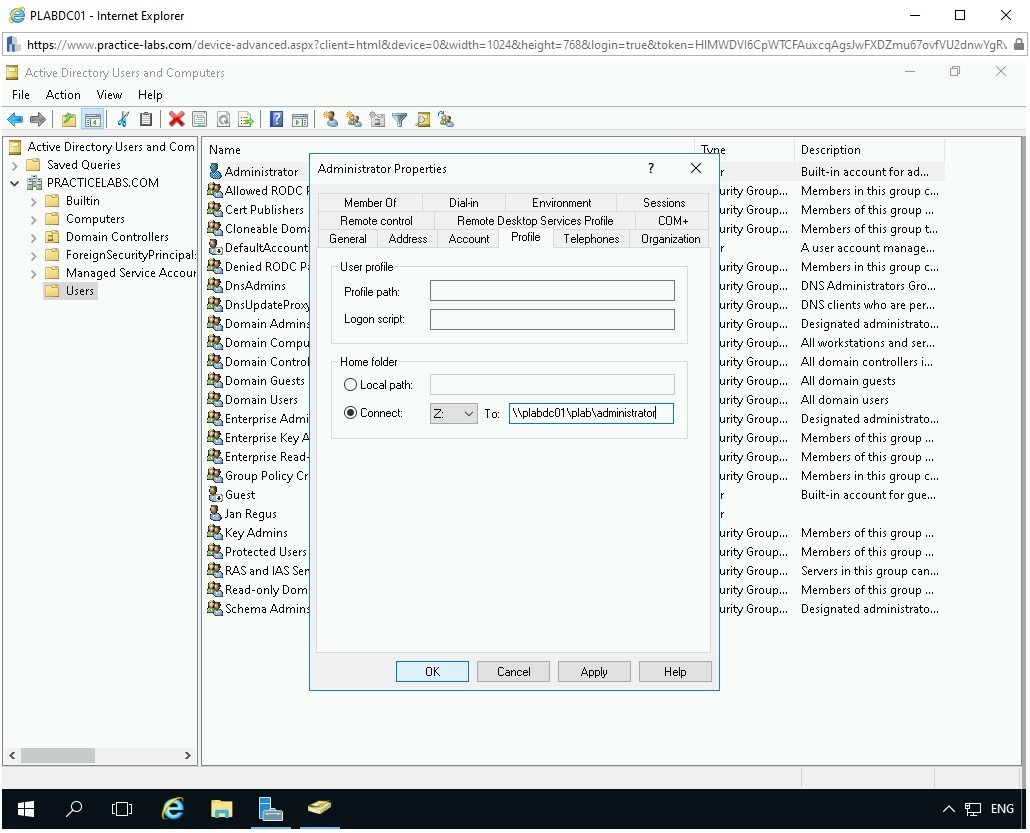Switch to the Account tab
The image size is (1030, 833).
click(468, 238)
